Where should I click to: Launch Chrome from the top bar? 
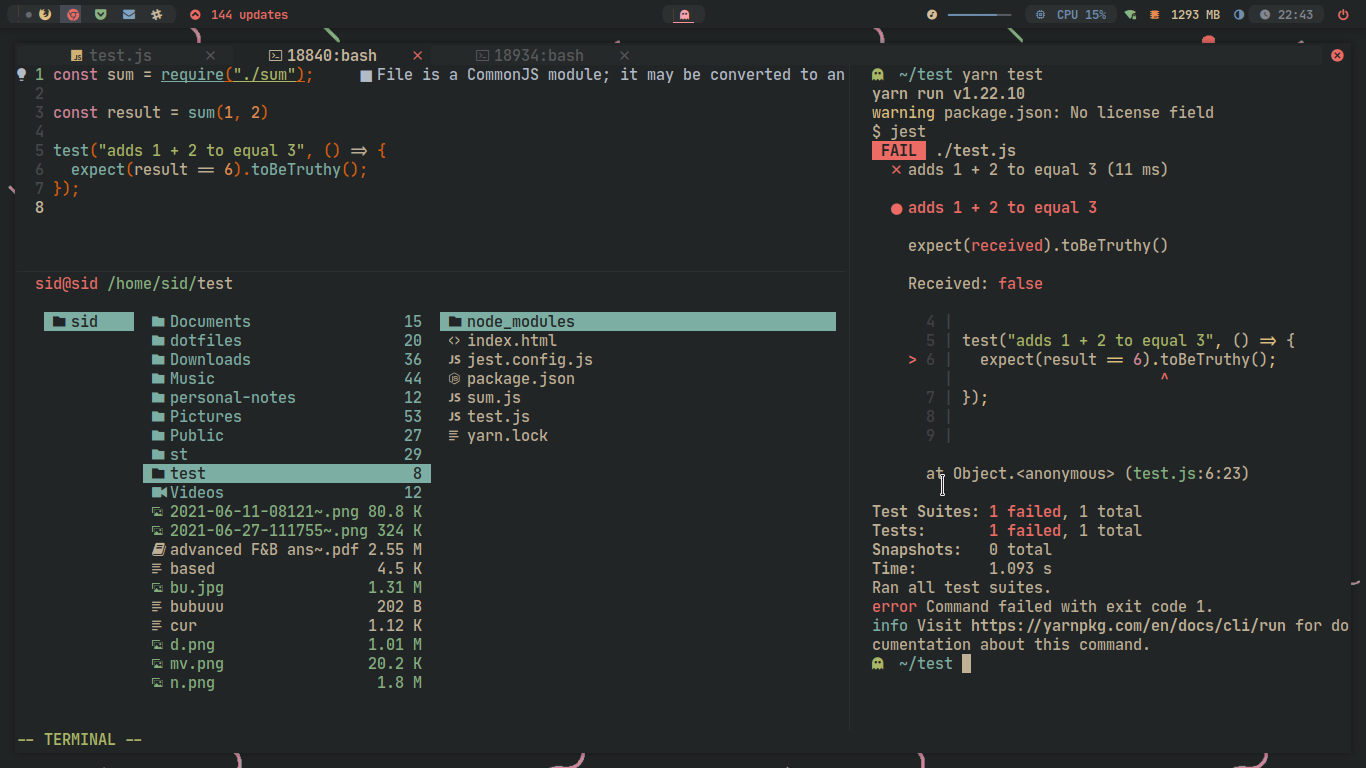point(71,15)
